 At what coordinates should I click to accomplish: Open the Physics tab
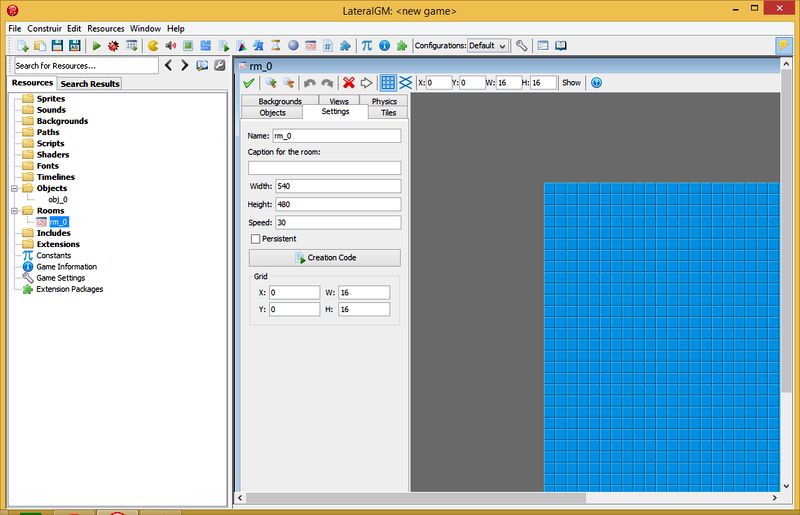384,101
